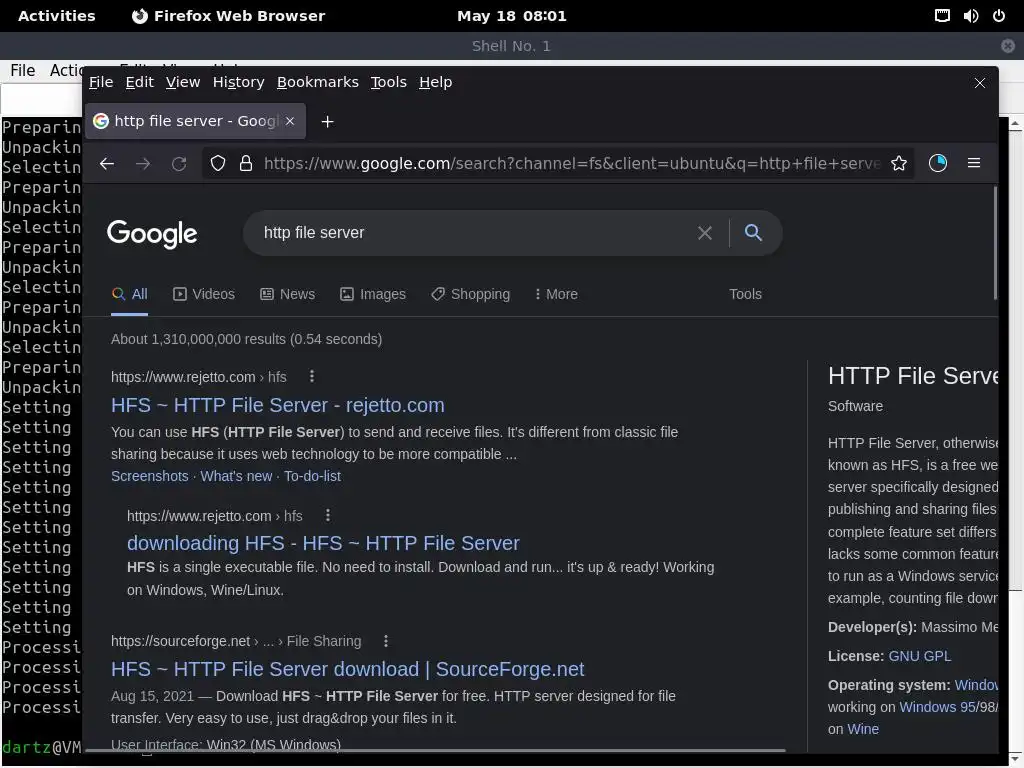
Task: Open 'downloading HFS - HFS ~ HTTP File Server' result
Action: point(323,543)
